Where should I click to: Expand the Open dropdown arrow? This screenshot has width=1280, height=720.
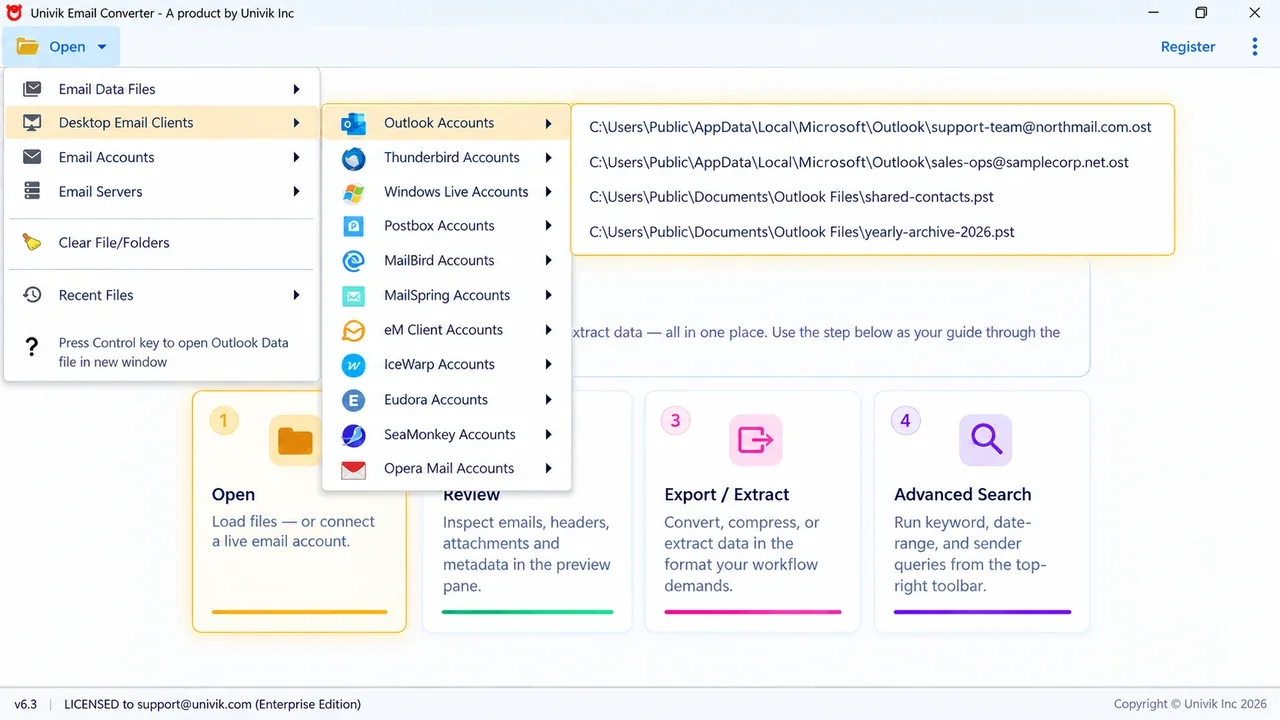click(102, 47)
